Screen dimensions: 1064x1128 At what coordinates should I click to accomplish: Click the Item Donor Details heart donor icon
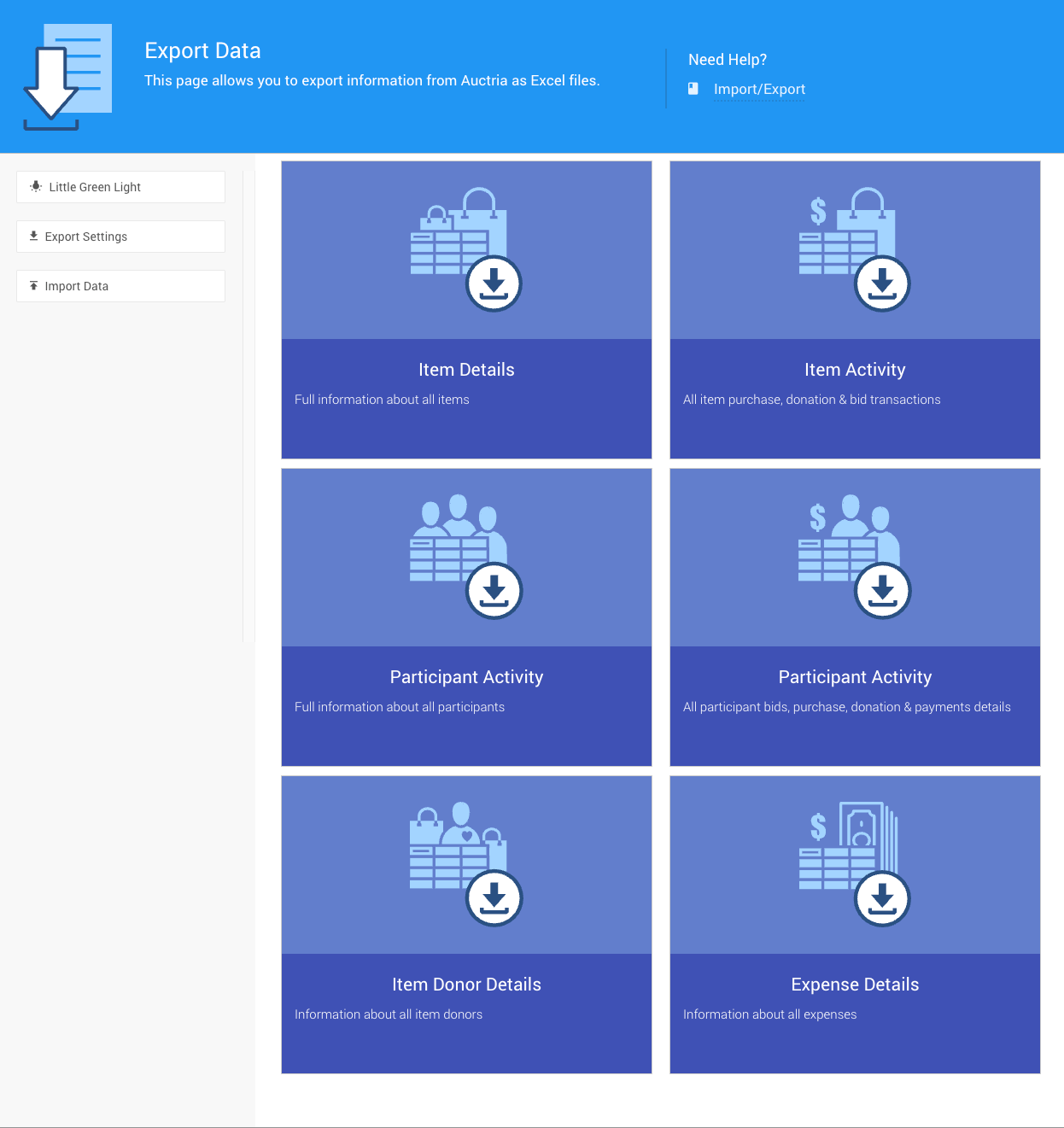click(465, 863)
